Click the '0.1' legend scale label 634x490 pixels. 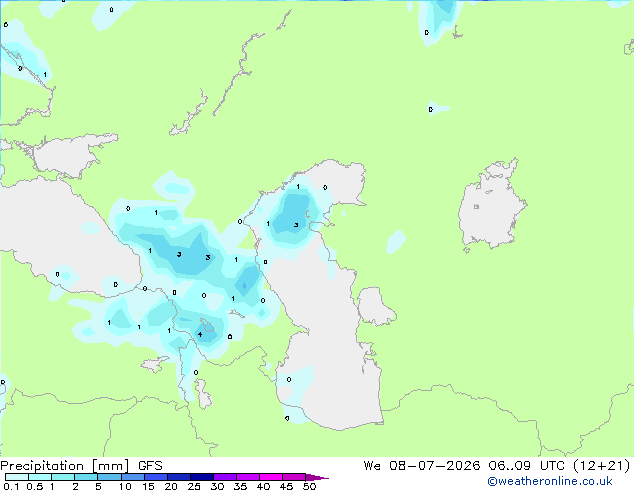click(11, 486)
